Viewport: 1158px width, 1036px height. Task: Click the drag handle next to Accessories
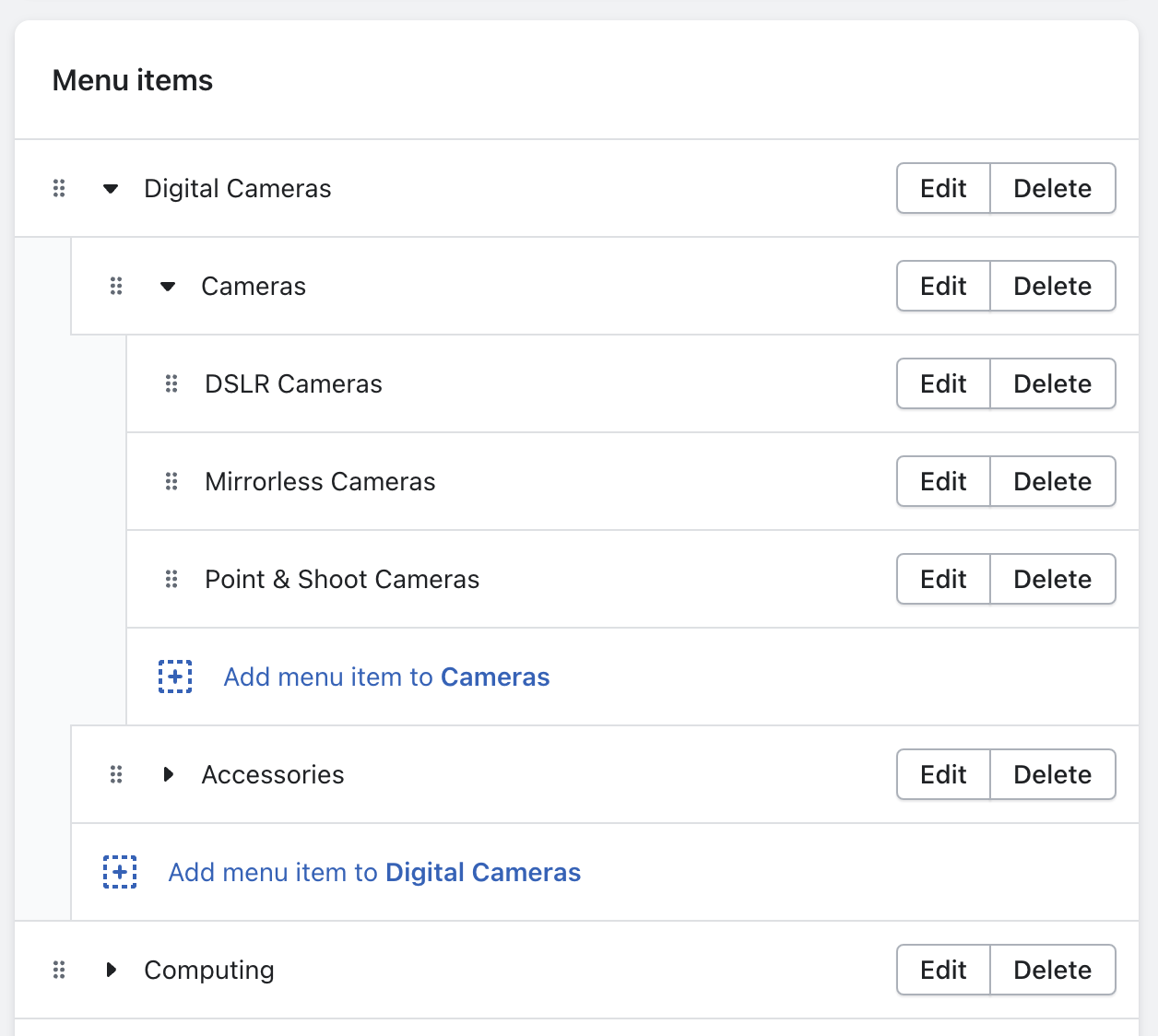116,774
